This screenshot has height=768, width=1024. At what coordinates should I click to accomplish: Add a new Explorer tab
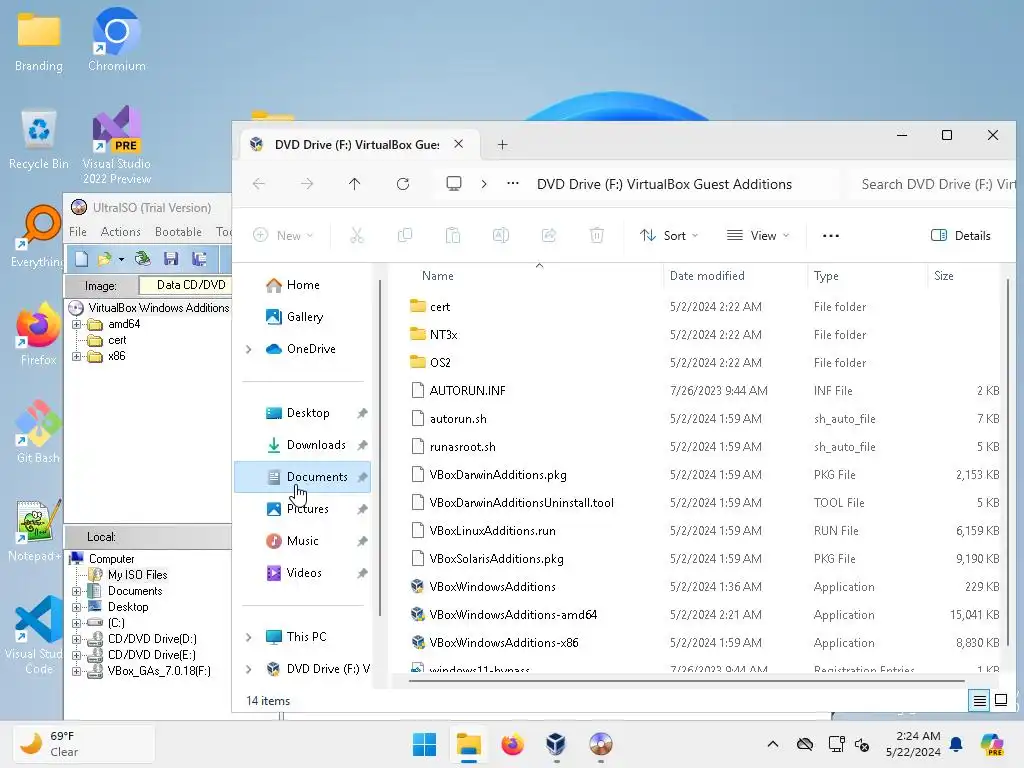502,144
